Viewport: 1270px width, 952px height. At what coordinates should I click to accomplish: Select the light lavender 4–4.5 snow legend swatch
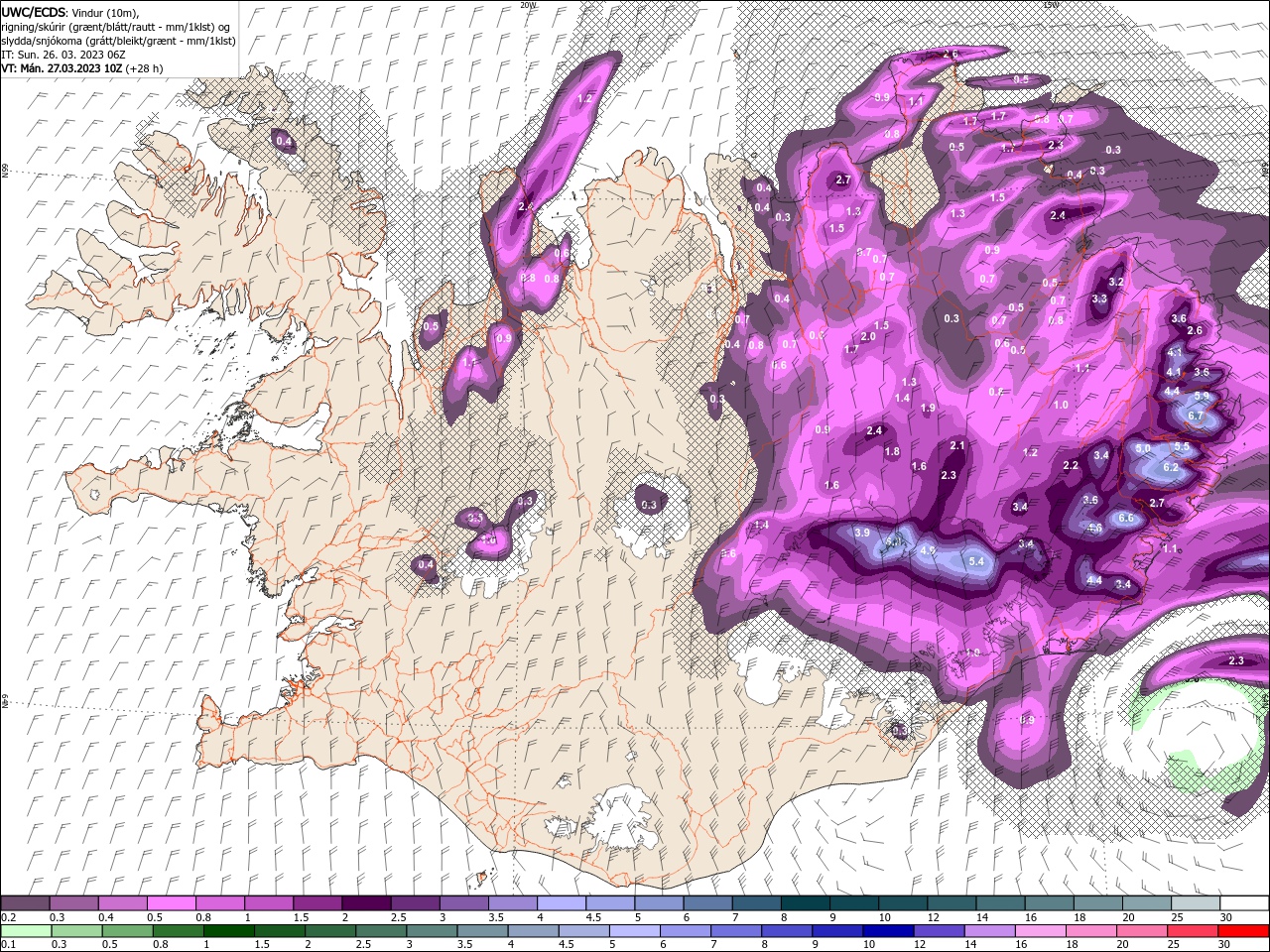click(x=562, y=903)
